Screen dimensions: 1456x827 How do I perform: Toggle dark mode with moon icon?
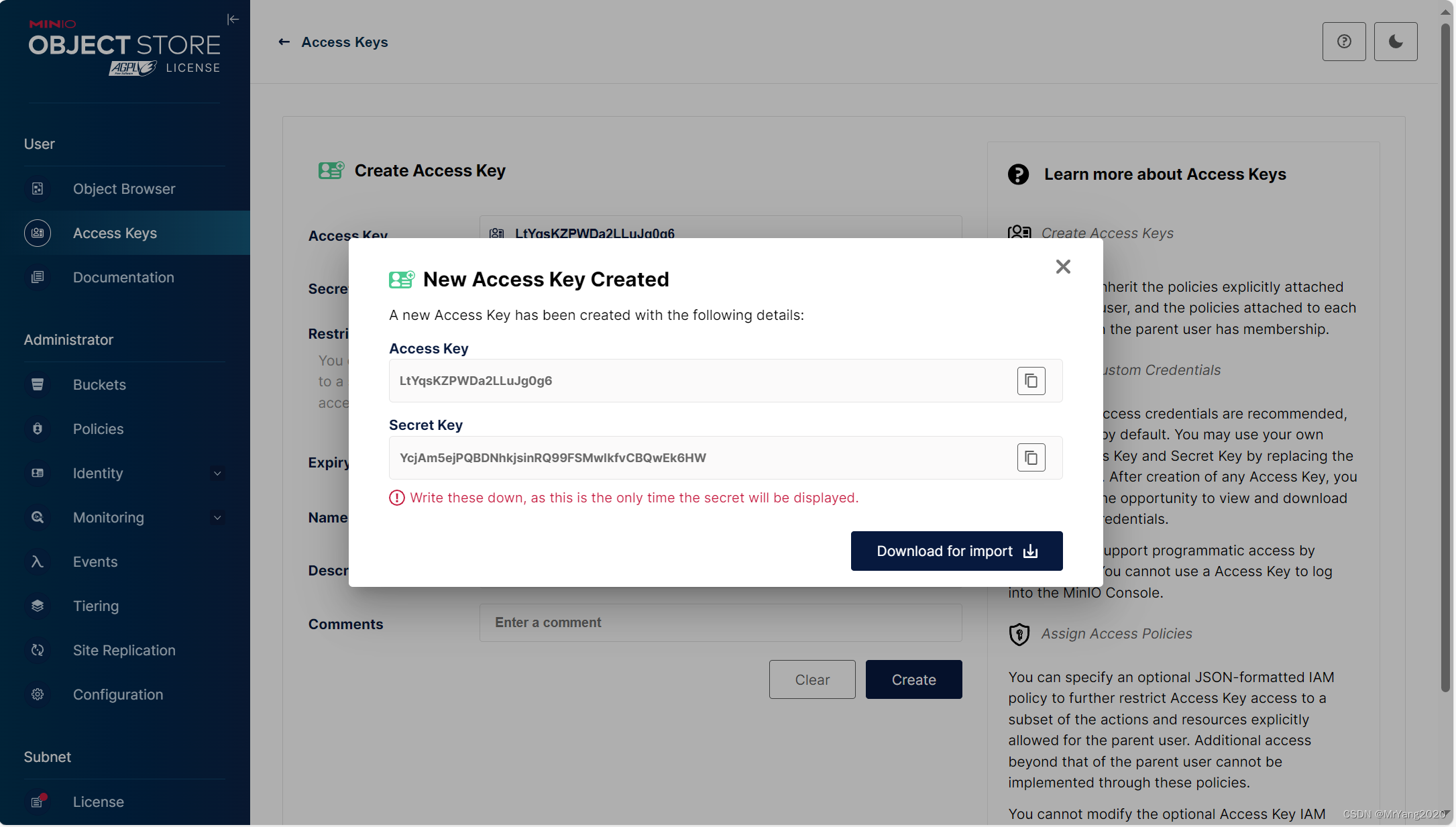(1395, 42)
